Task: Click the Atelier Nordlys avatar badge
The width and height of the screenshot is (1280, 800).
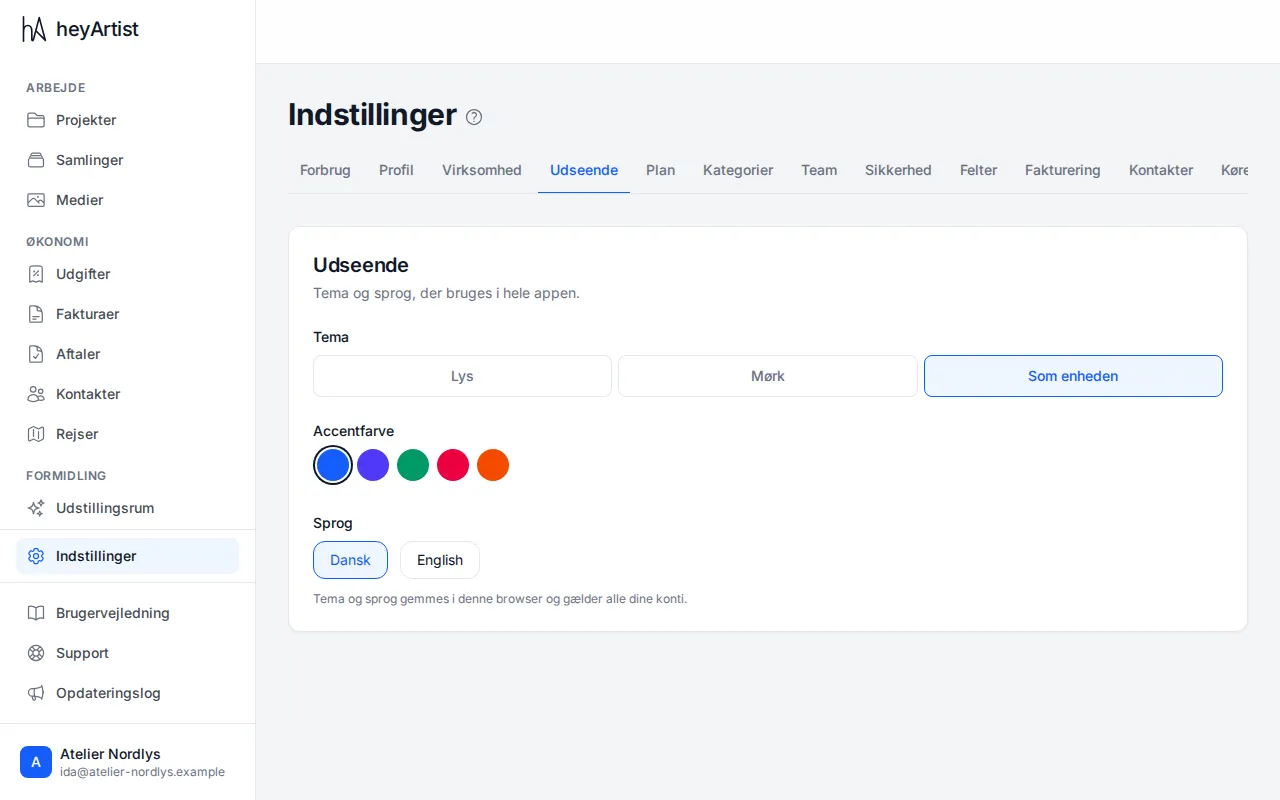Action: coord(36,762)
